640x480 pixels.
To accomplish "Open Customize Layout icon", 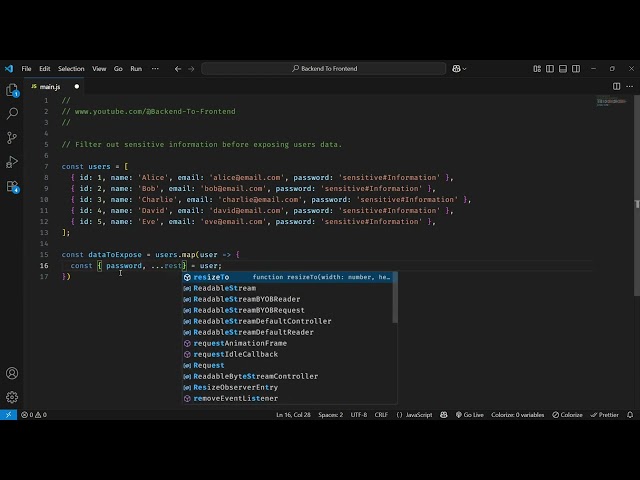I will [x=537, y=69].
